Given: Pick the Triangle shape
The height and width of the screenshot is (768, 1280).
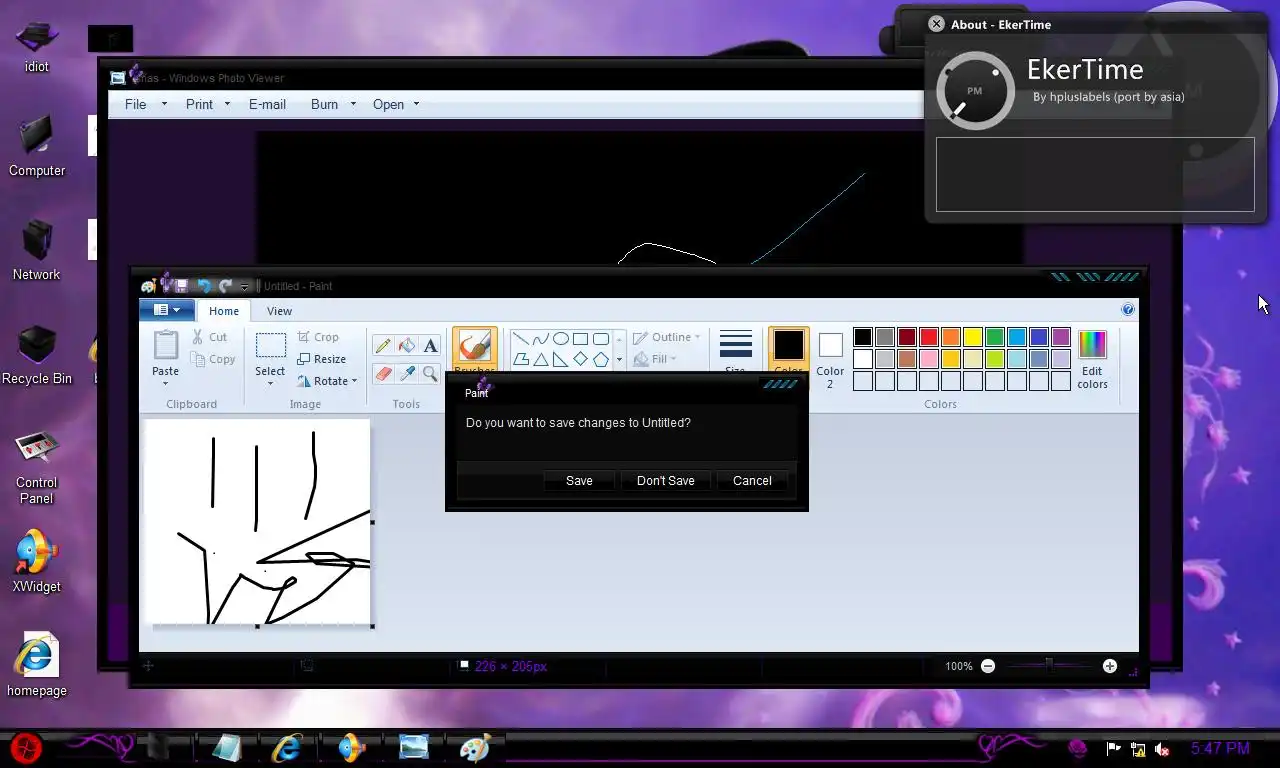Looking at the screenshot, I should pyautogui.click(x=541, y=359).
